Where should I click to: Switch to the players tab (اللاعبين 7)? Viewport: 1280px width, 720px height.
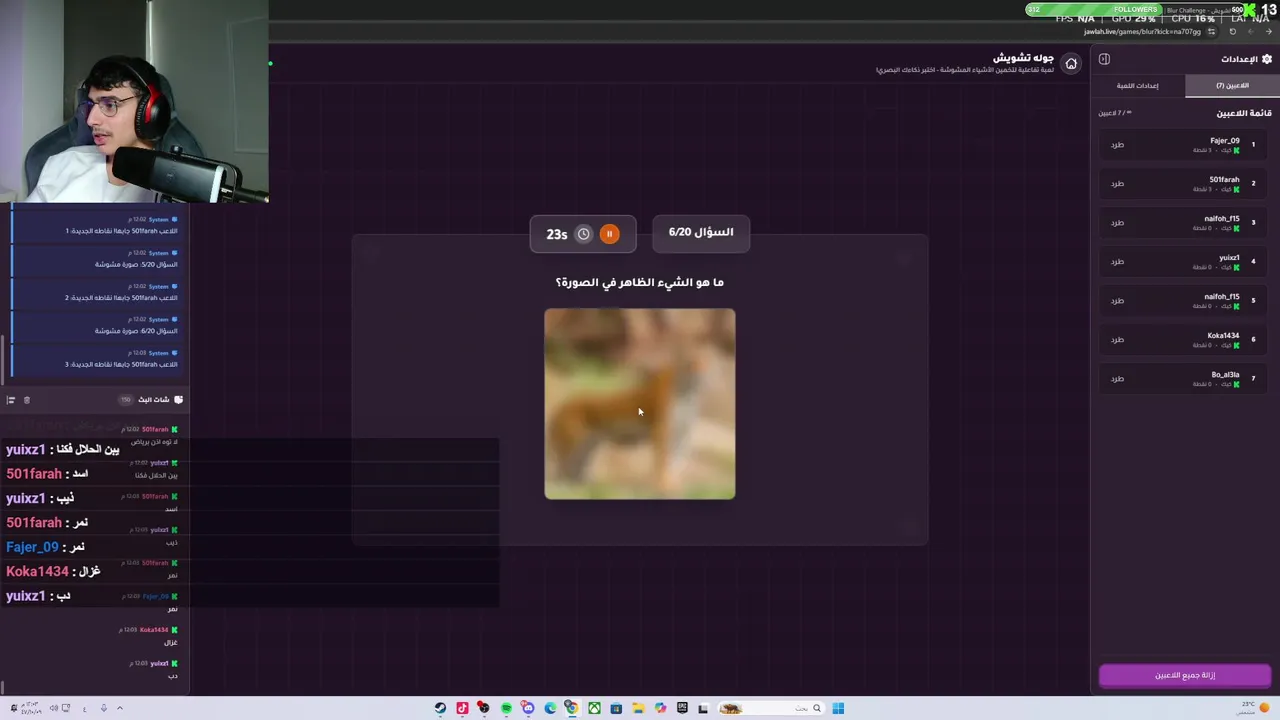tap(1232, 86)
